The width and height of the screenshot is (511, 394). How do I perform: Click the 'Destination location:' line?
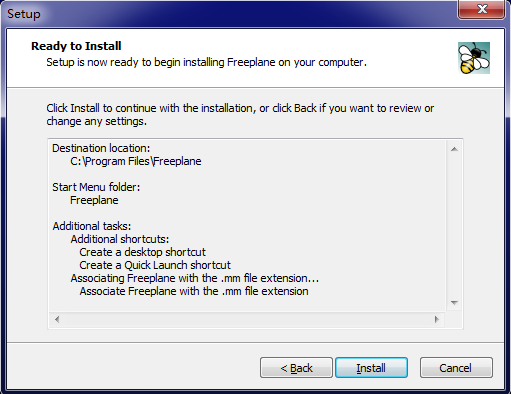101,148
